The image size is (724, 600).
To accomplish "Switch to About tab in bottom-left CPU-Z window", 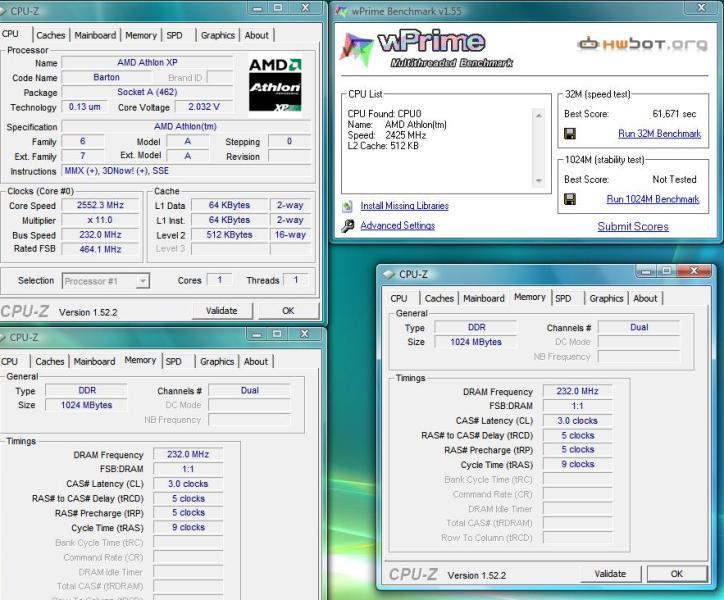I will click(x=256, y=361).
